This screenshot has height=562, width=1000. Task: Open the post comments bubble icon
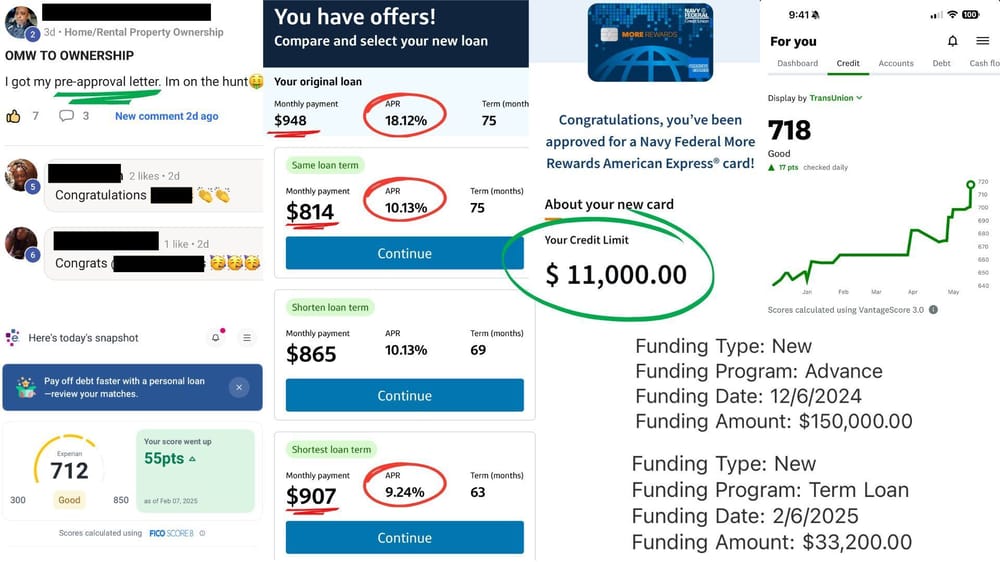point(66,116)
